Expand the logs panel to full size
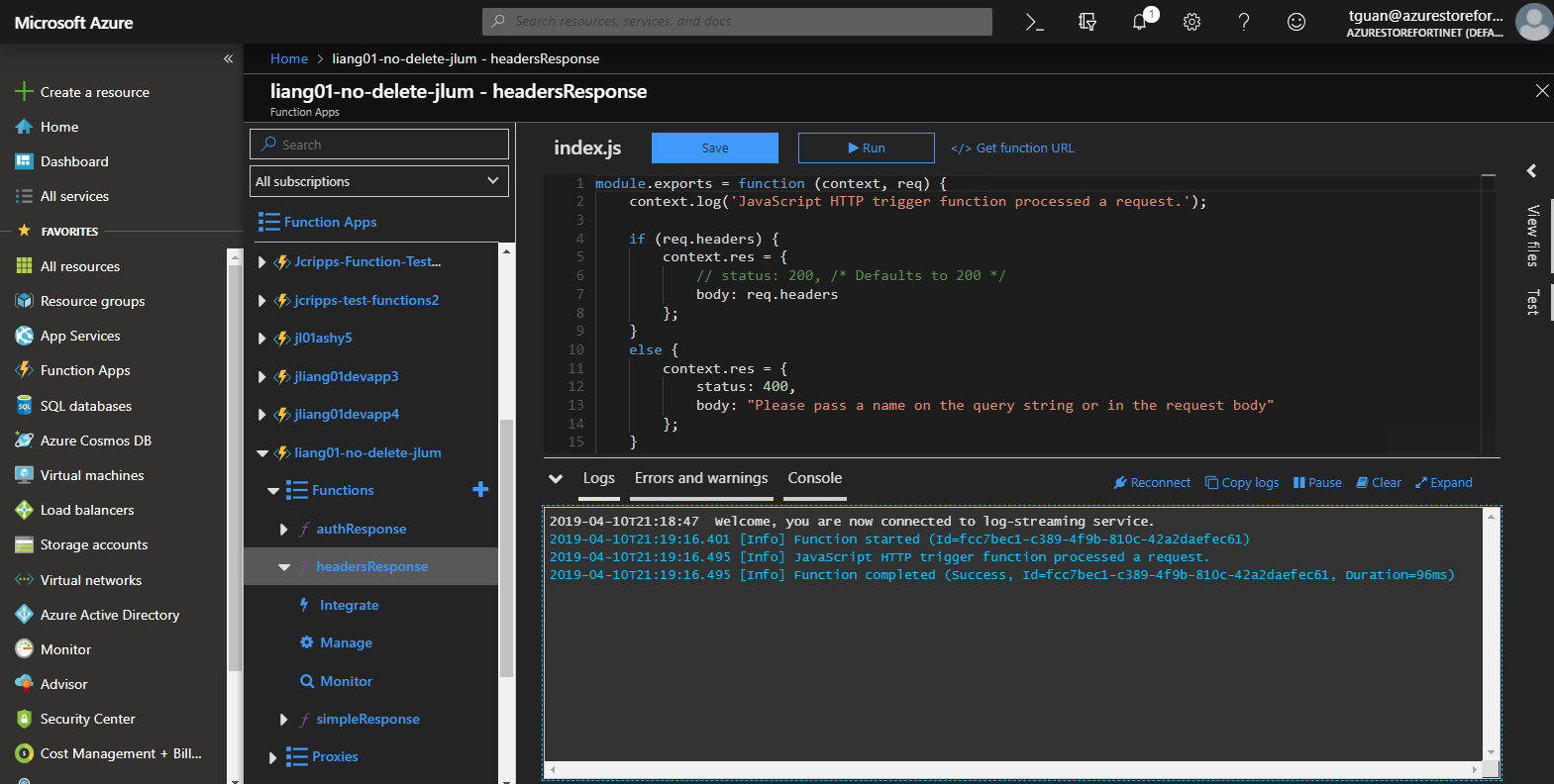1554x784 pixels. pos(1443,483)
